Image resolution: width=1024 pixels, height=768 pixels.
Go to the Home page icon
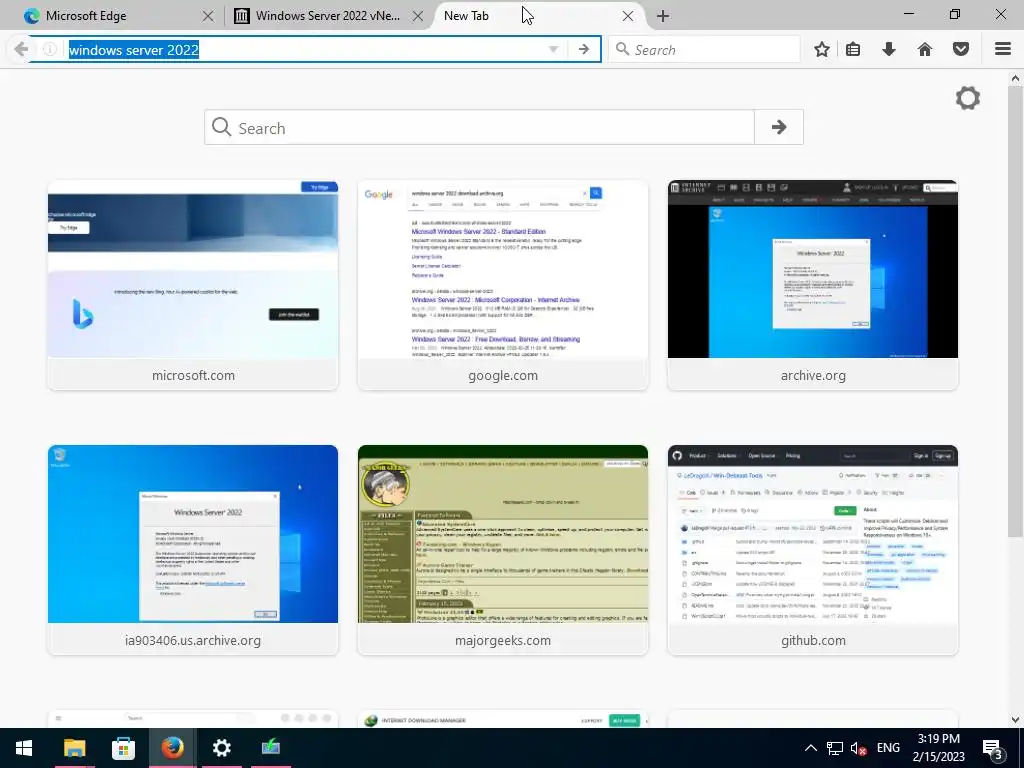pos(925,50)
